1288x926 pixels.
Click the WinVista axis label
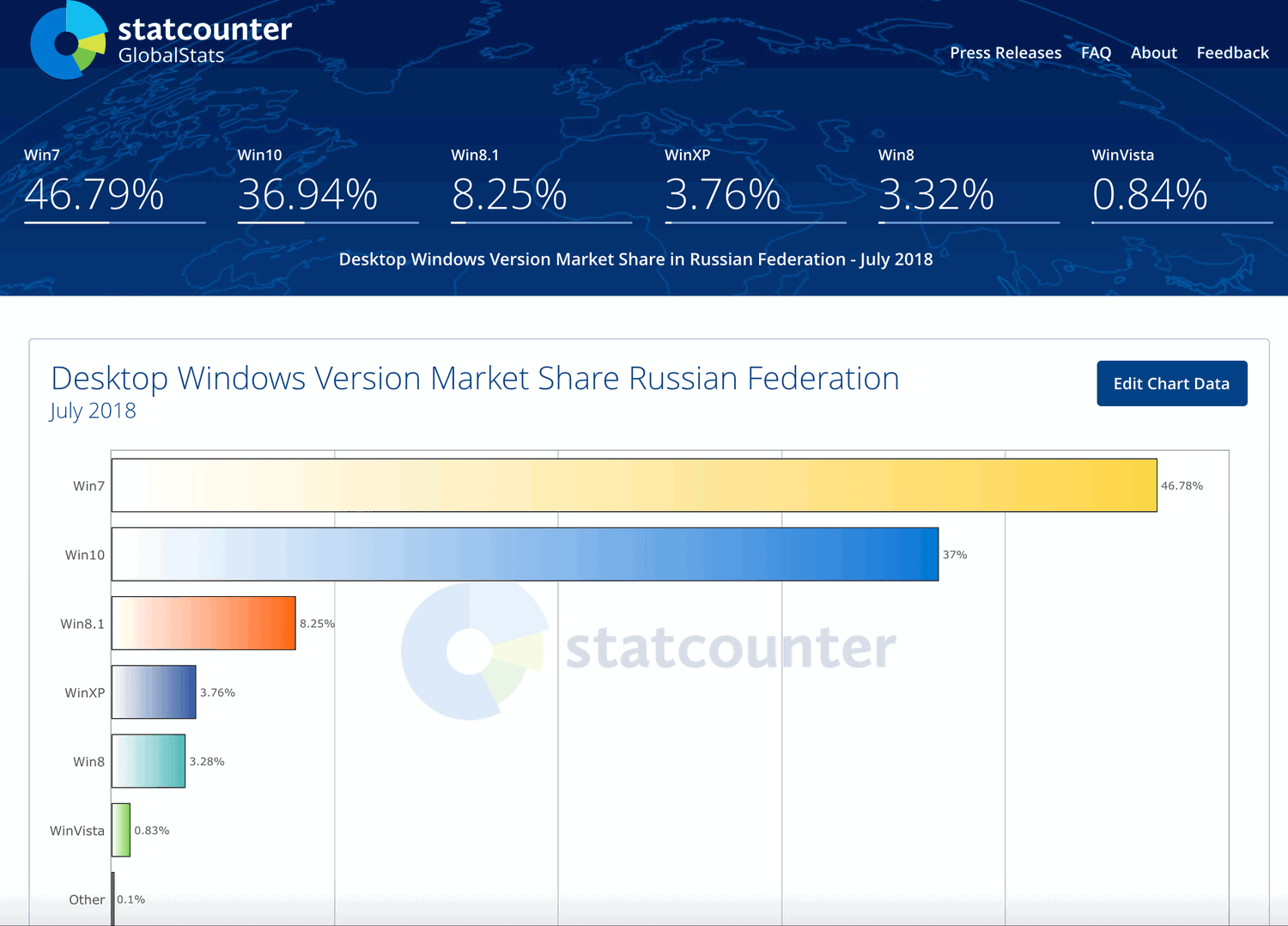(x=77, y=831)
